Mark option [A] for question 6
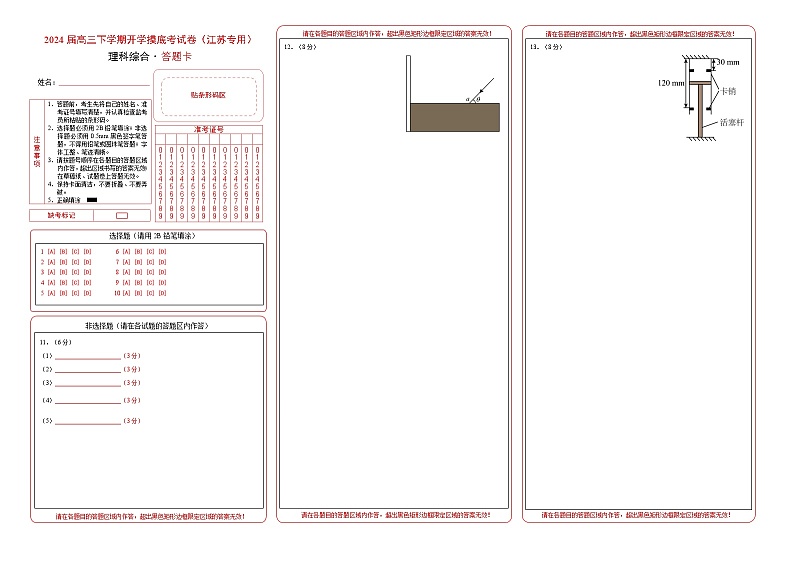The height and width of the screenshot is (562, 794). point(127,252)
